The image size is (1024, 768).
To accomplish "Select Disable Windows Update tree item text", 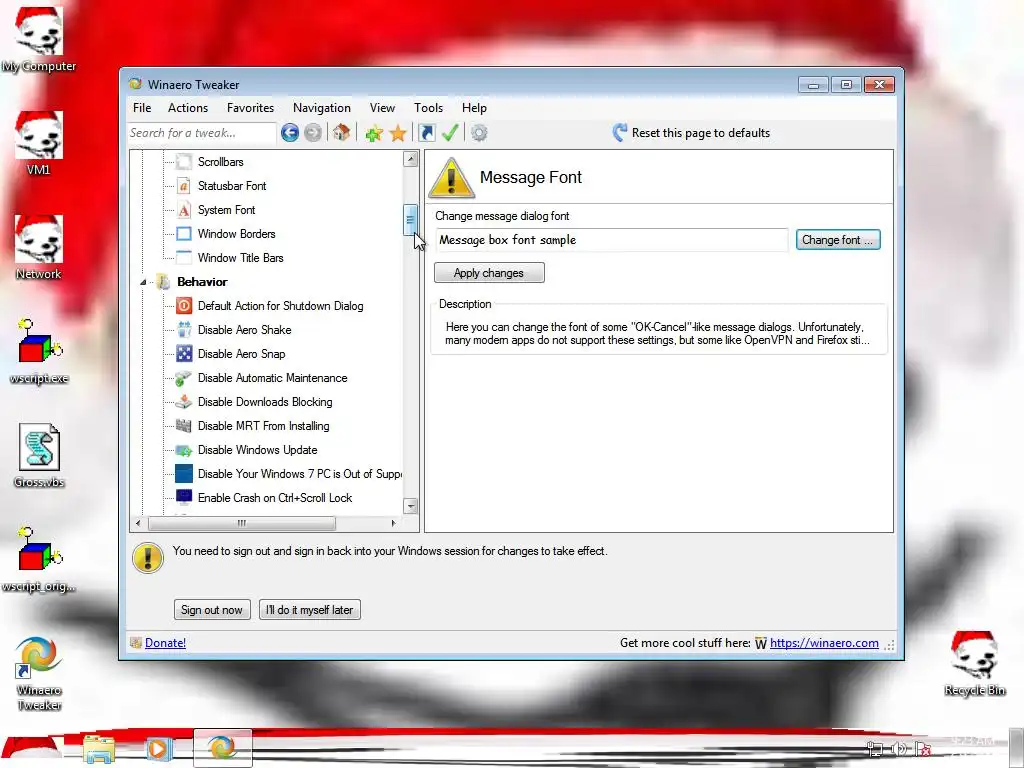I will click(x=257, y=450).
